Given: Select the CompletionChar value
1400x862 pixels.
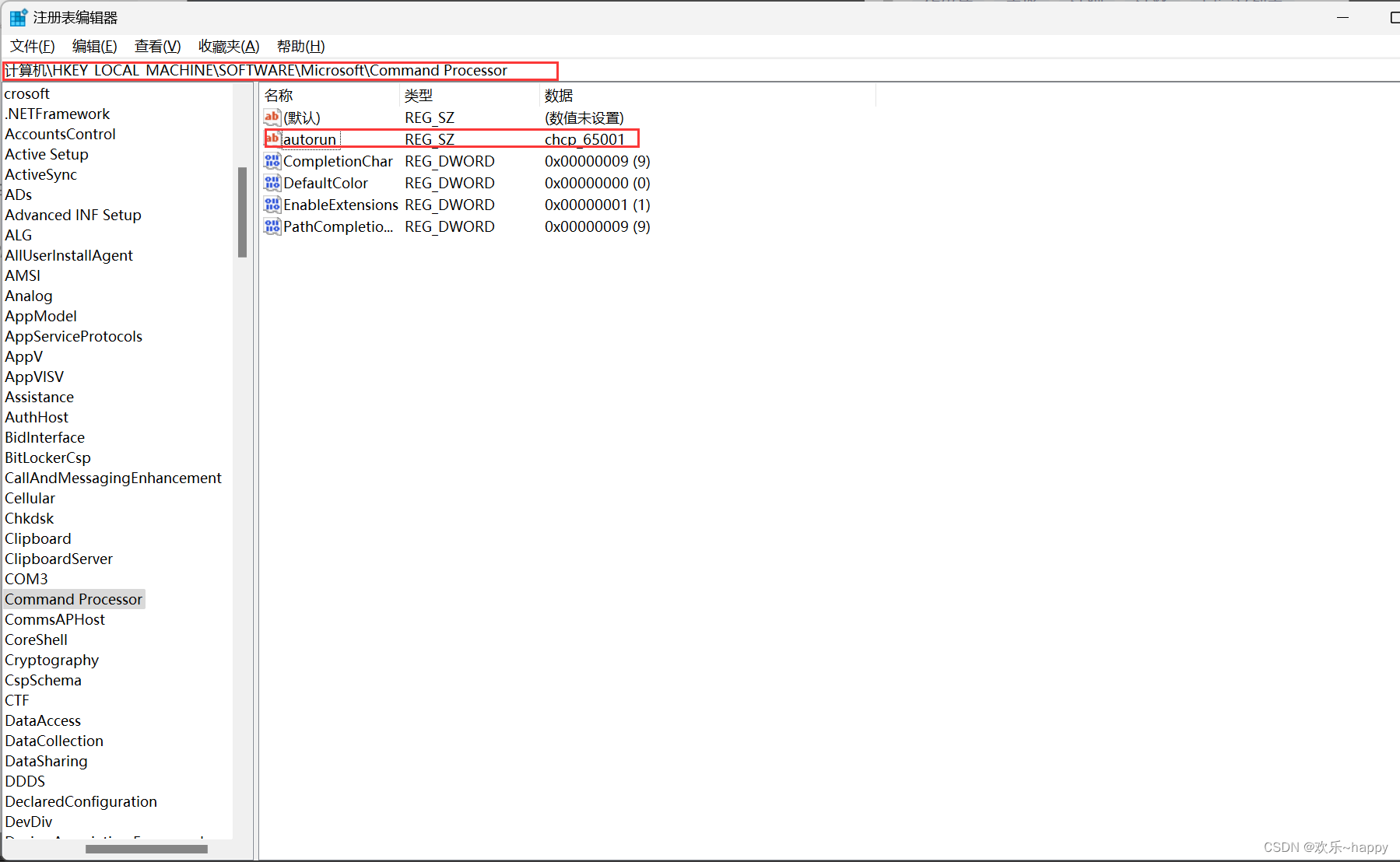Looking at the screenshot, I should coord(338,161).
